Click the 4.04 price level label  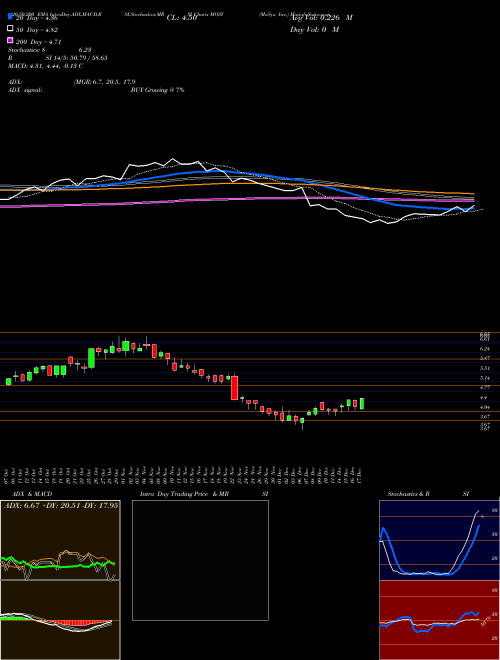coord(484,407)
